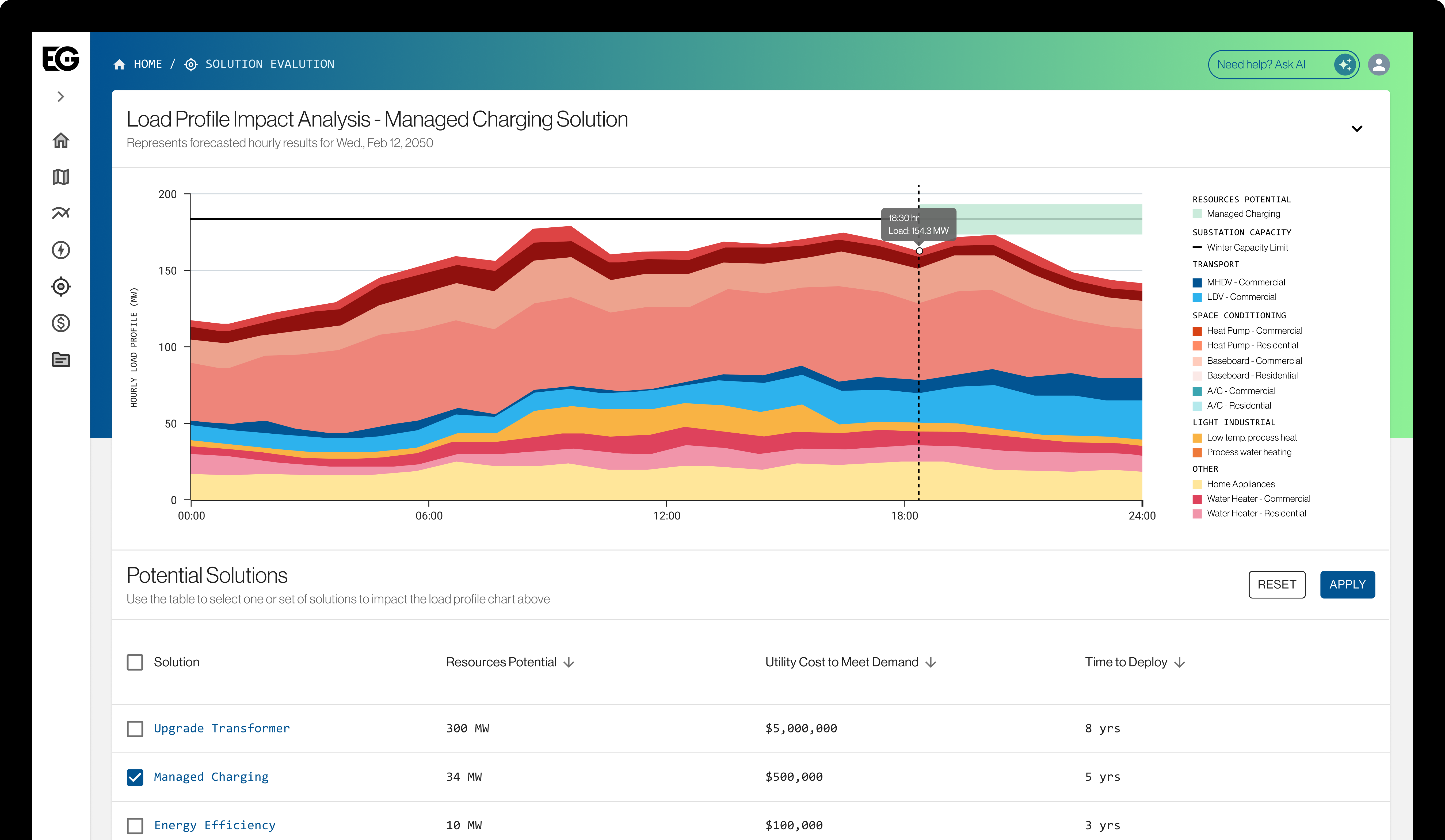Toggle the select-all Solution header checkbox
Screen dimensions: 1445x840
(x=135, y=662)
